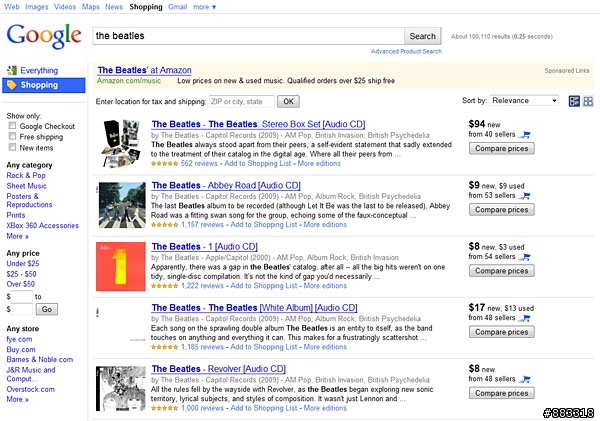600x421 pixels.
Task: Enable Free shipping filter checkbox
Action: click(x=12, y=136)
